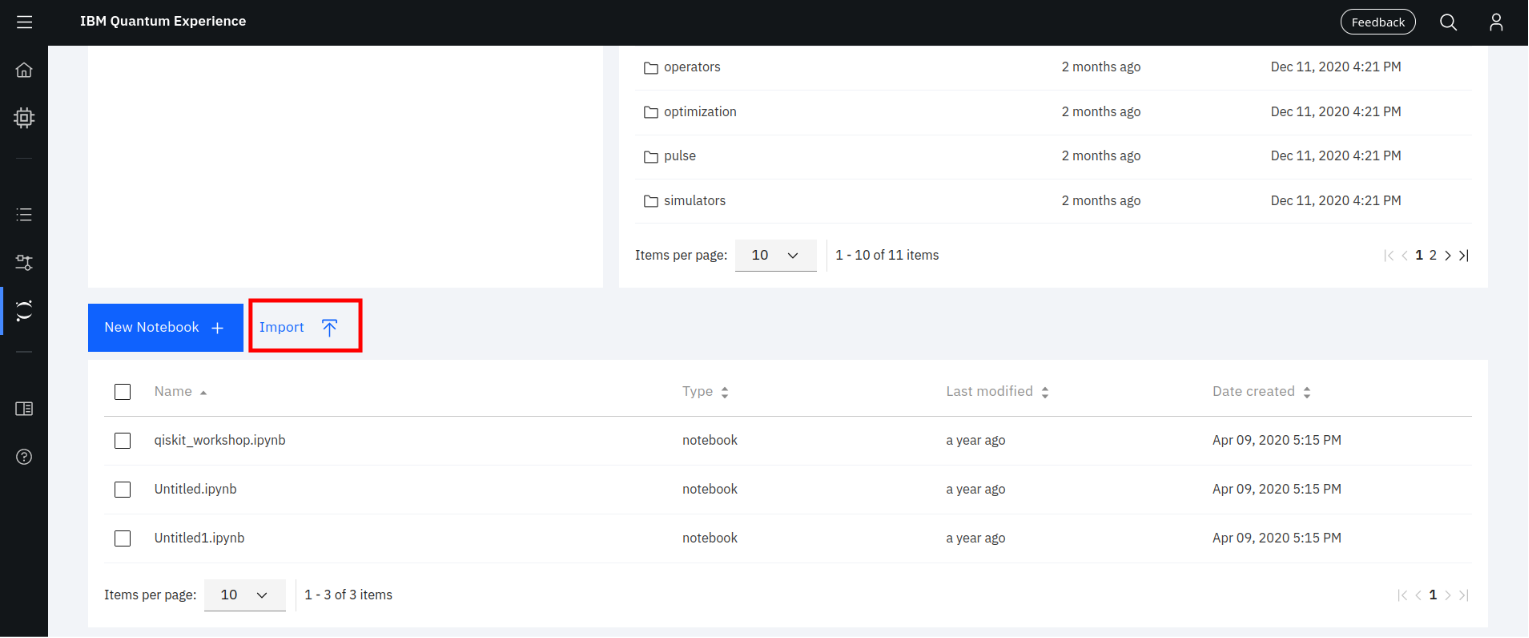Image resolution: width=1529 pixels, height=638 pixels.
Task: Click qiskit_workshop row type 'notebook' cell
Action: click(710, 440)
